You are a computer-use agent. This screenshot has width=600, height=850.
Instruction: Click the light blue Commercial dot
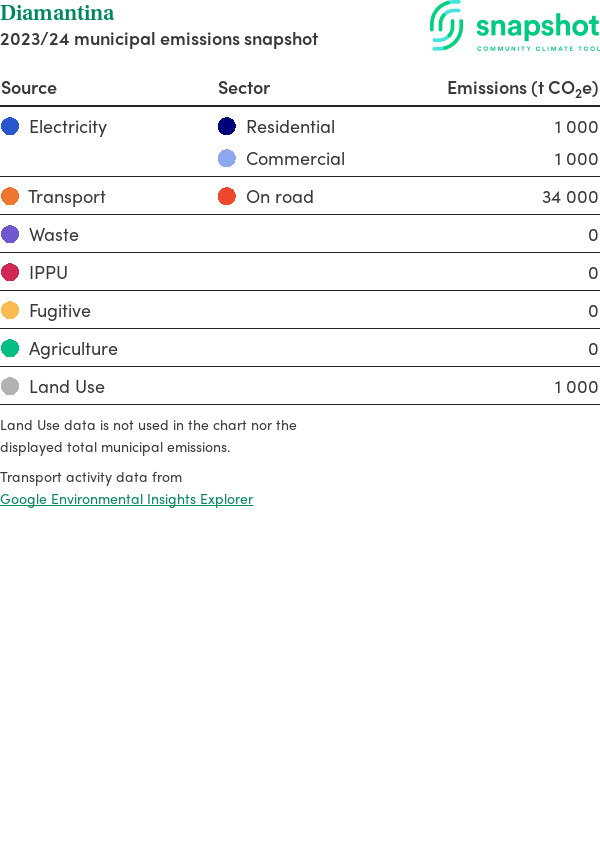(227, 158)
